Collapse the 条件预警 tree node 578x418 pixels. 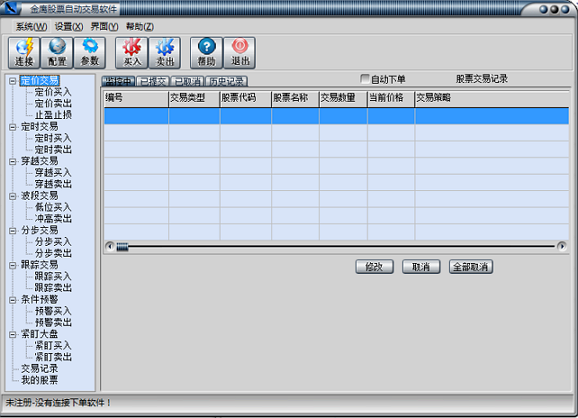click(13, 300)
